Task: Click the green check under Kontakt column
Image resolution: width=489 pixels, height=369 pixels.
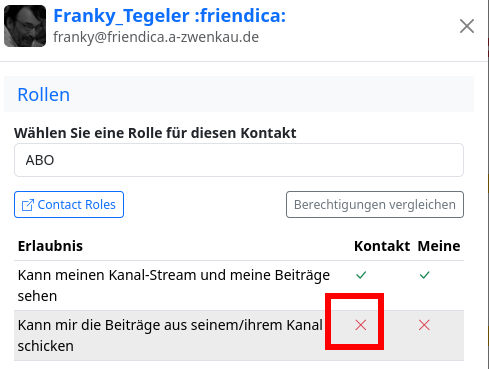Action: pyautogui.click(x=361, y=275)
